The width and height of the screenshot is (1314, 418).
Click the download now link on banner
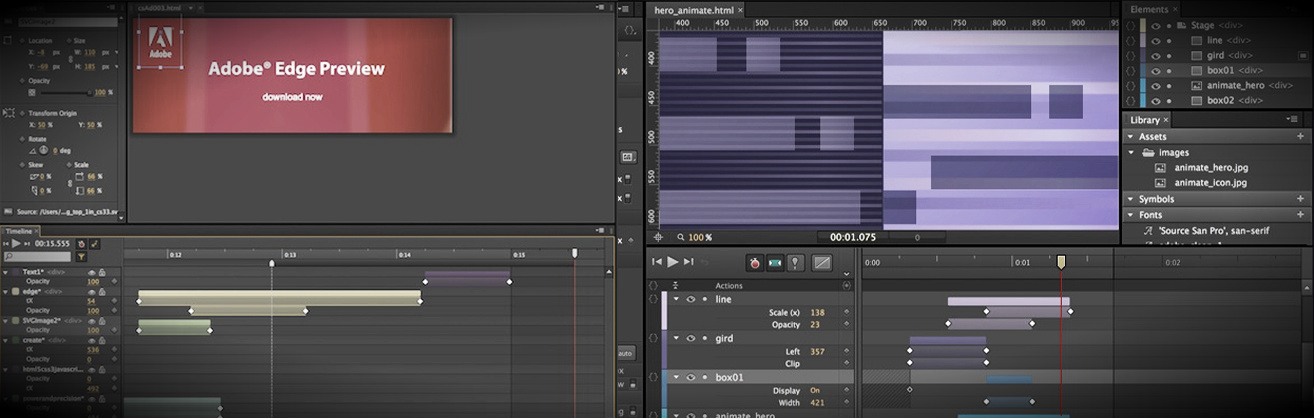click(x=292, y=97)
